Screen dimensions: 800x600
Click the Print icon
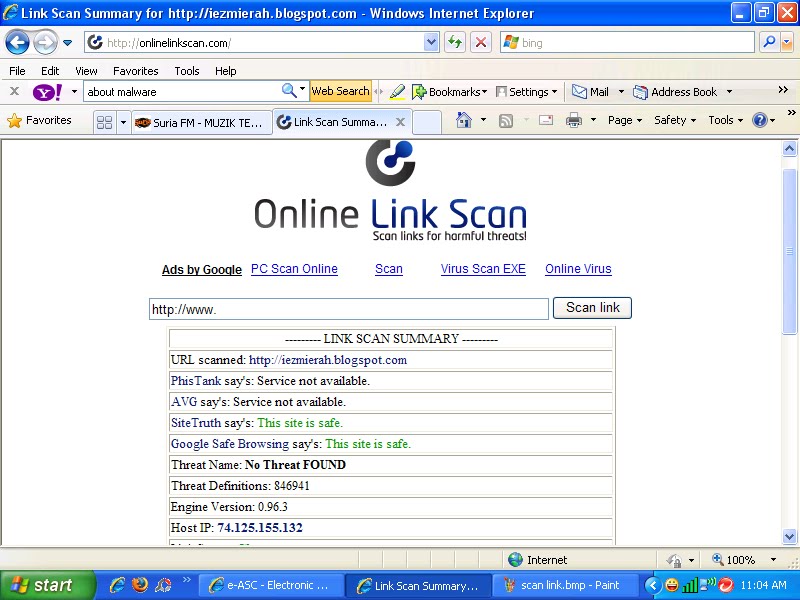(x=574, y=120)
